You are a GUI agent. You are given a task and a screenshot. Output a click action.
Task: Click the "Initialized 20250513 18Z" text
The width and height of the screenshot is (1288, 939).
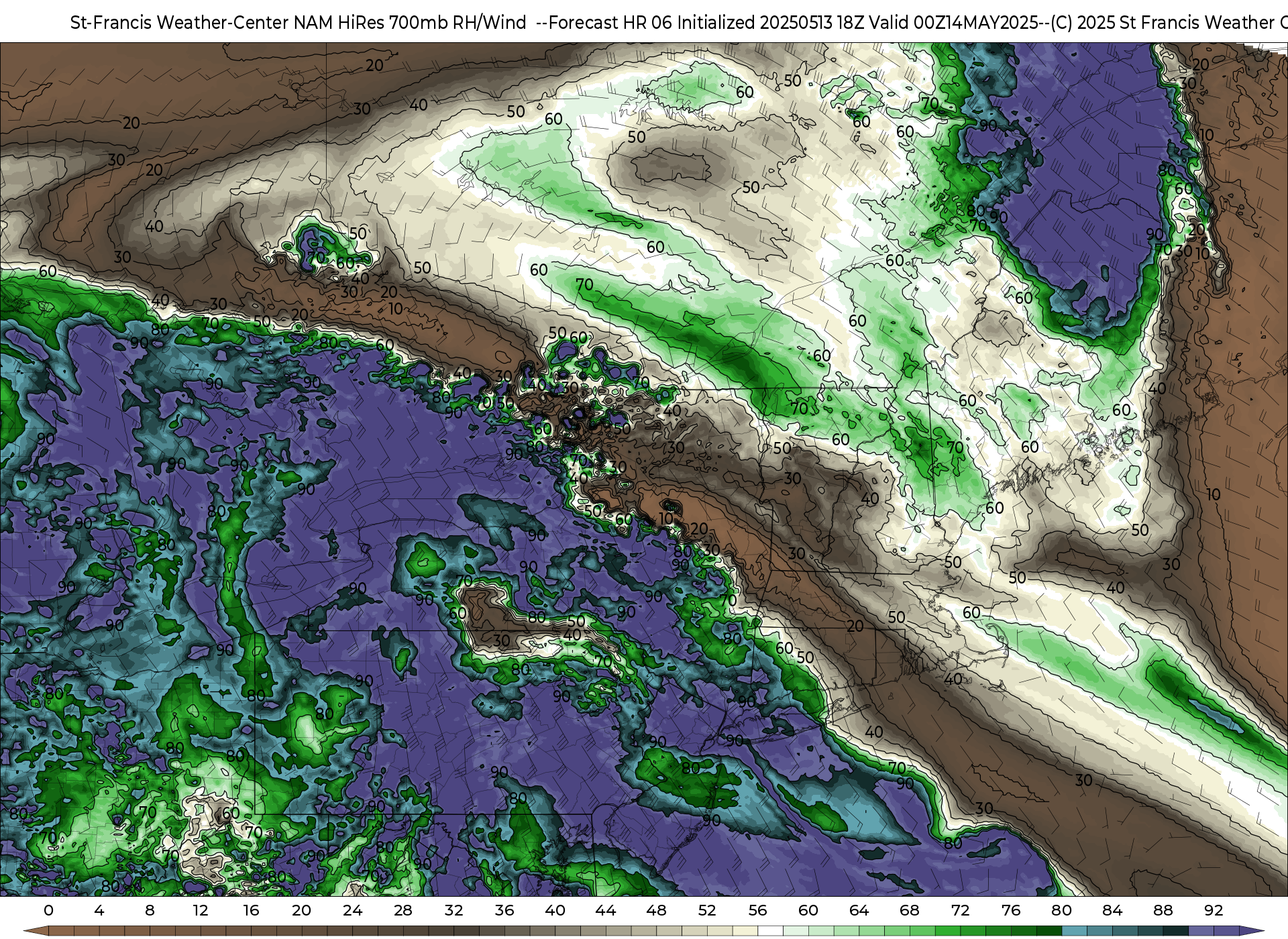(771, 23)
